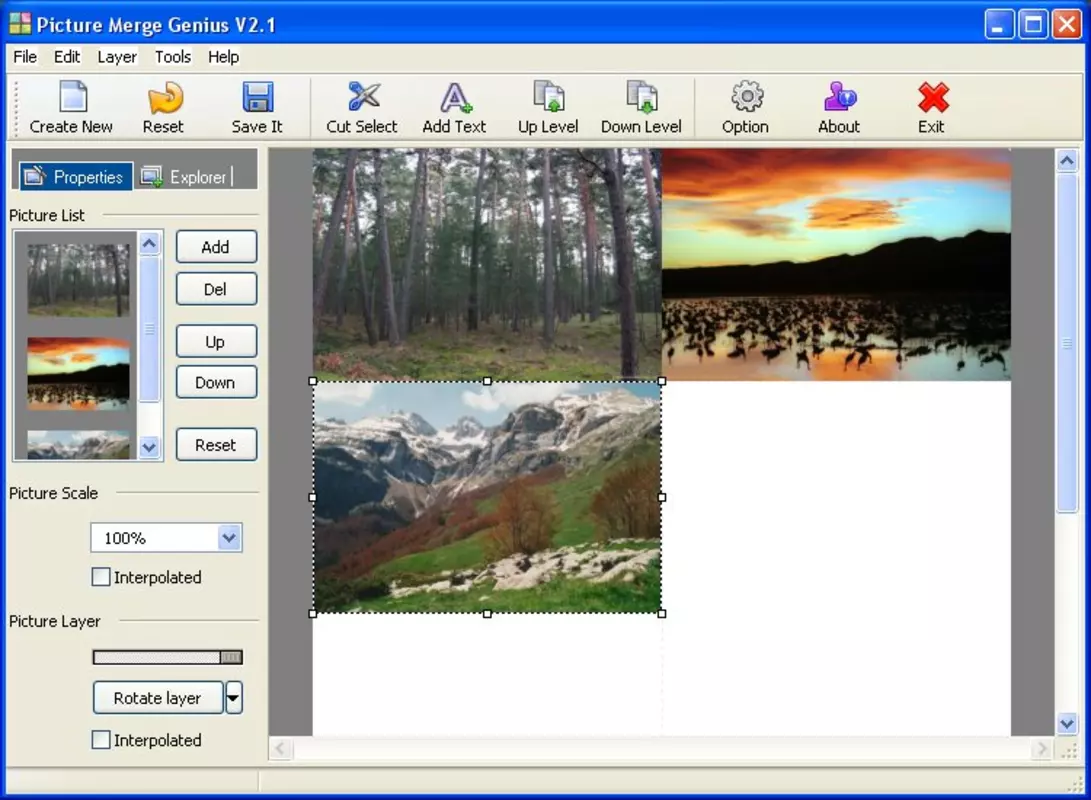Move layer with Up Level icon
The image size is (1091, 800).
[x=549, y=97]
